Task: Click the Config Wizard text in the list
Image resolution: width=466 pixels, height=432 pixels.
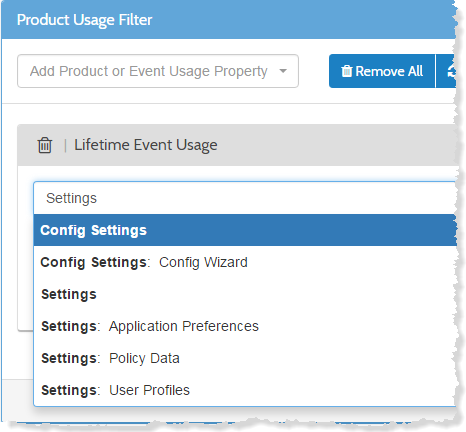Action: (x=203, y=262)
